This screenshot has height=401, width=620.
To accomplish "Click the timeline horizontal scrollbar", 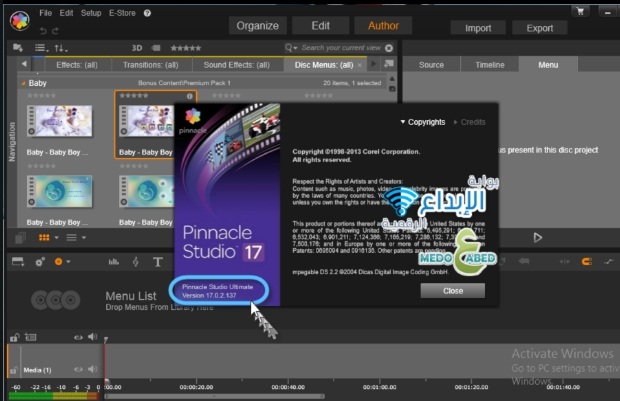I will pos(215,396).
